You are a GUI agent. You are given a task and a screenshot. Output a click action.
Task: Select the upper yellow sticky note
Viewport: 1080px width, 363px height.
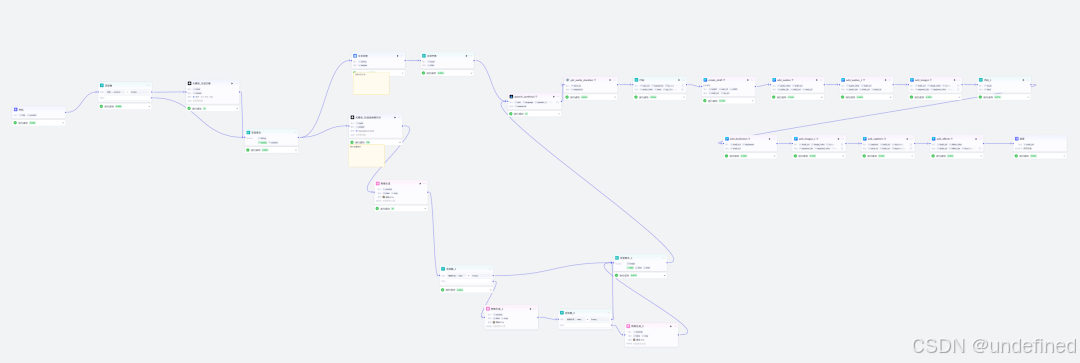371,83
